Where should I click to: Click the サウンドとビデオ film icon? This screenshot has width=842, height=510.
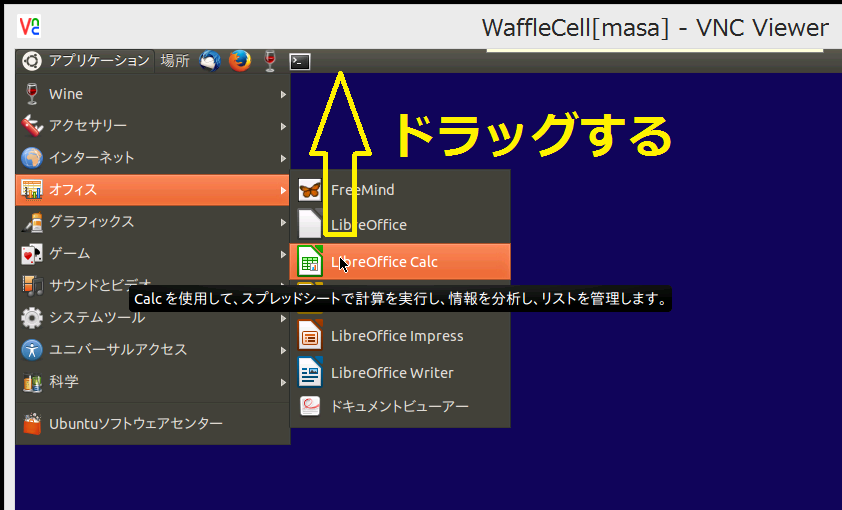pyautogui.click(x=32, y=286)
